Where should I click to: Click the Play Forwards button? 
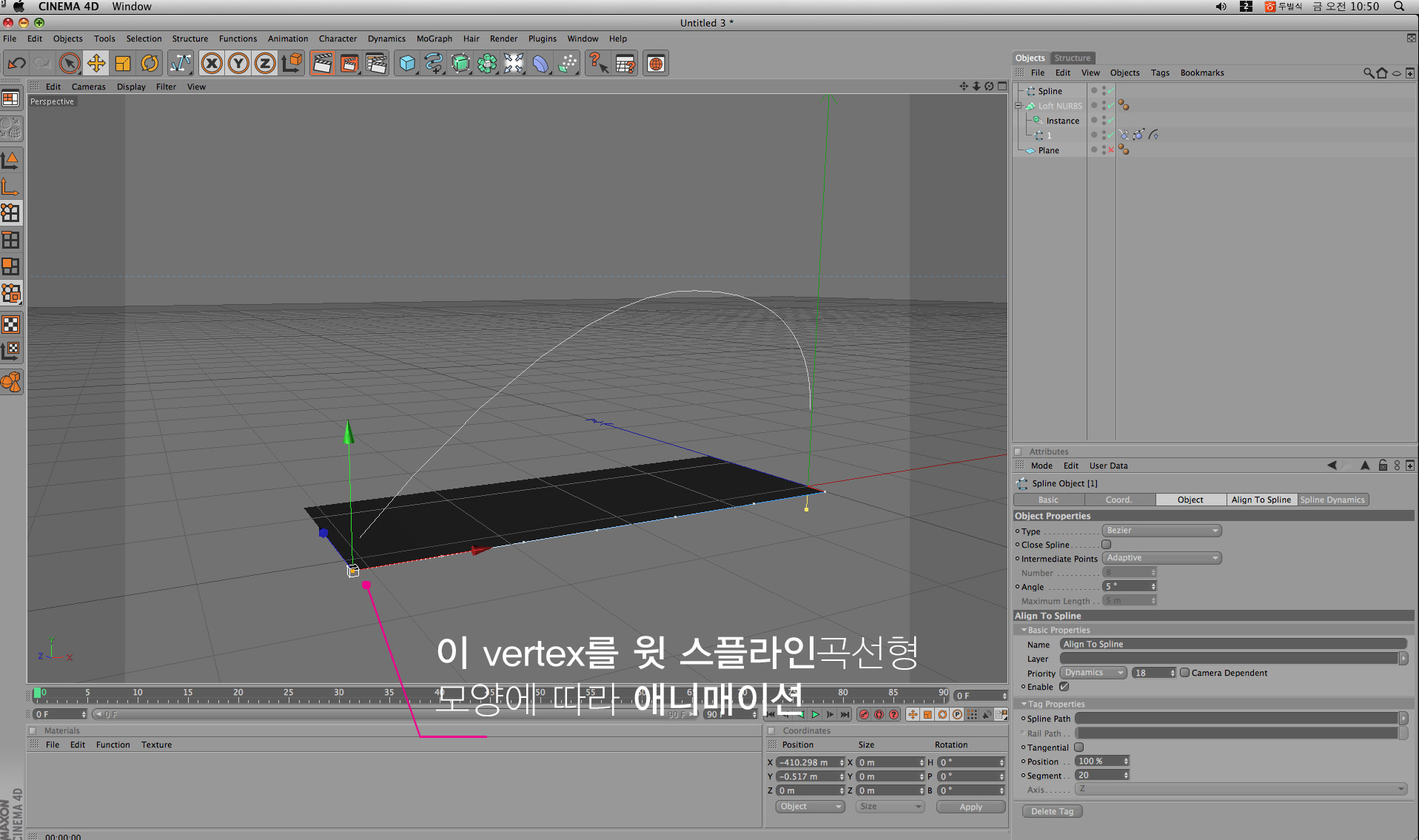(815, 715)
